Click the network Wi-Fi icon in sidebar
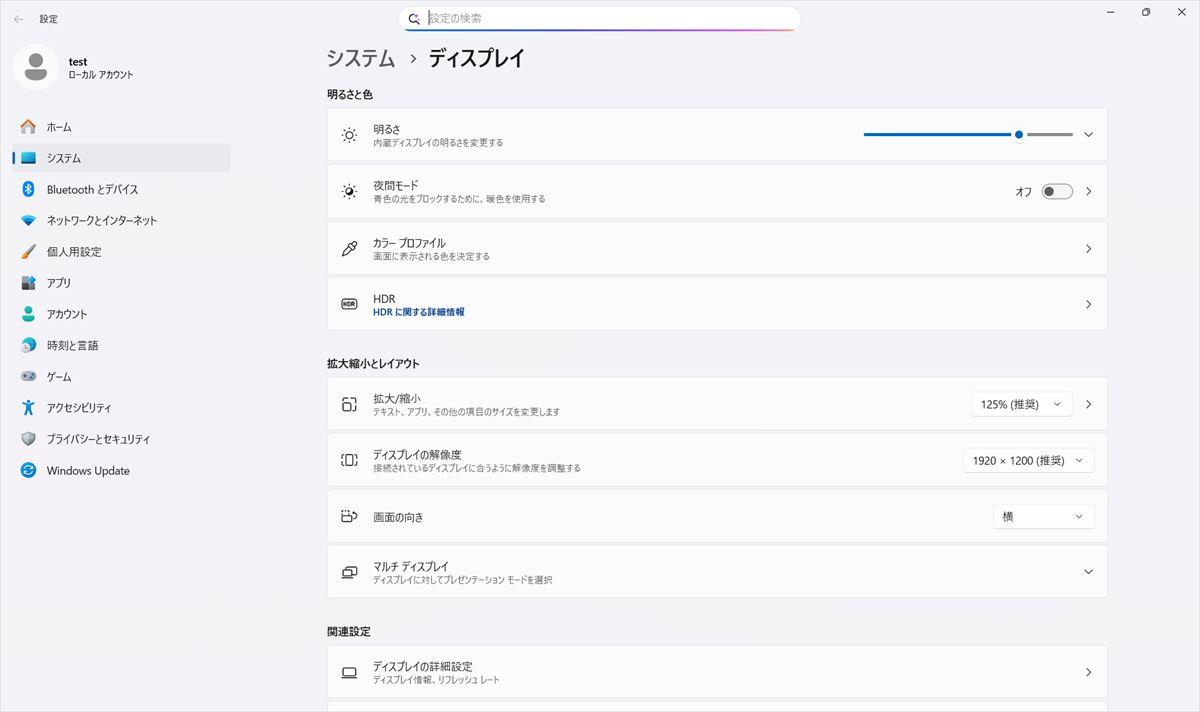 pyautogui.click(x=28, y=220)
